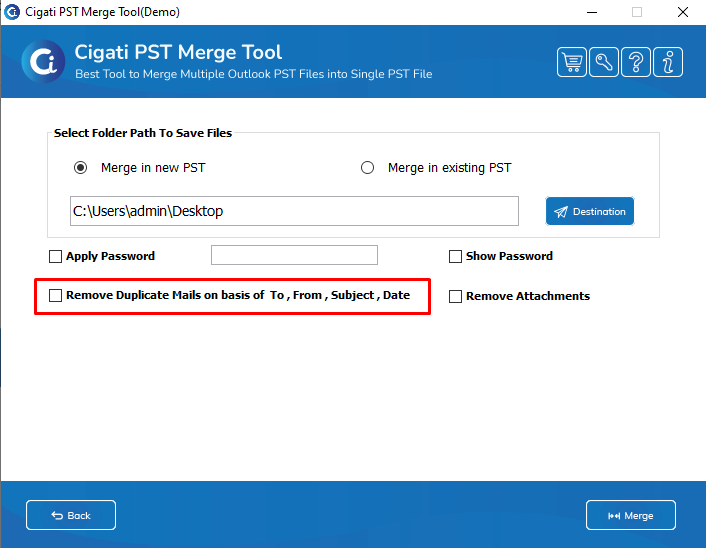Click the Cigati logo in header
This screenshot has height=548, width=706.
tap(44, 62)
